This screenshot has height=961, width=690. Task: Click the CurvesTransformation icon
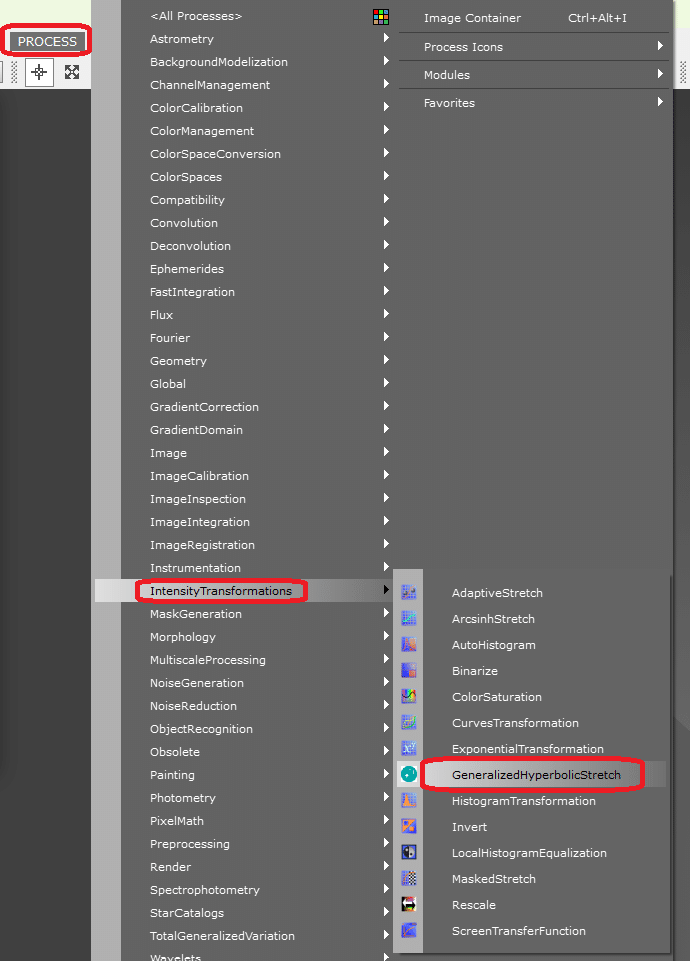point(409,723)
